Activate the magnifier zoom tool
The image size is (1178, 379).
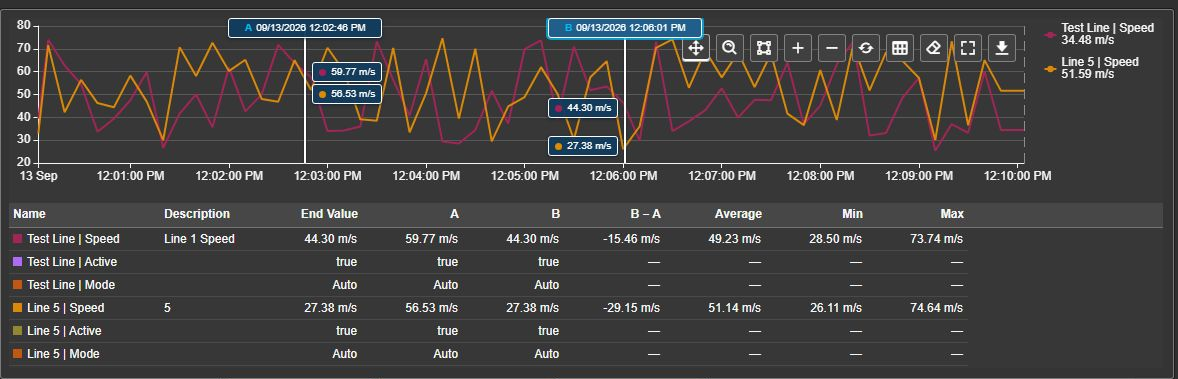[x=729, y=48]
